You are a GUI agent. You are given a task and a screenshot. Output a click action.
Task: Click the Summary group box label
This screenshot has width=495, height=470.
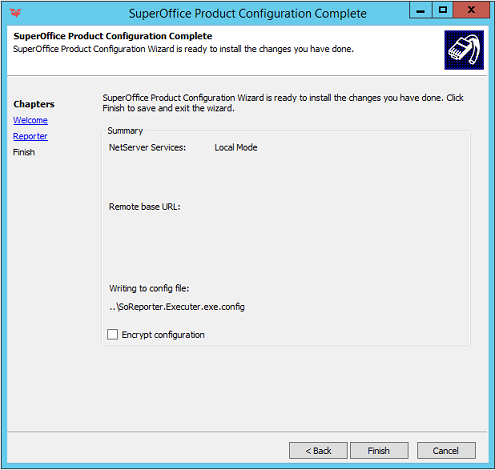(x=125, y=131)
